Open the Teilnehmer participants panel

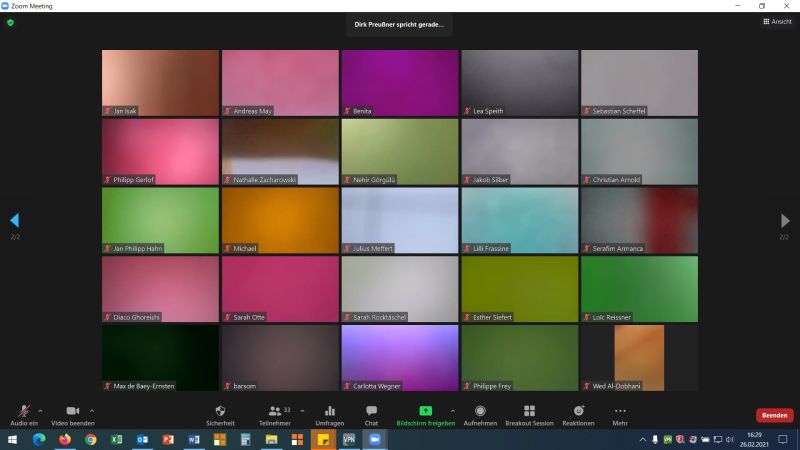(x=274, y=414)
